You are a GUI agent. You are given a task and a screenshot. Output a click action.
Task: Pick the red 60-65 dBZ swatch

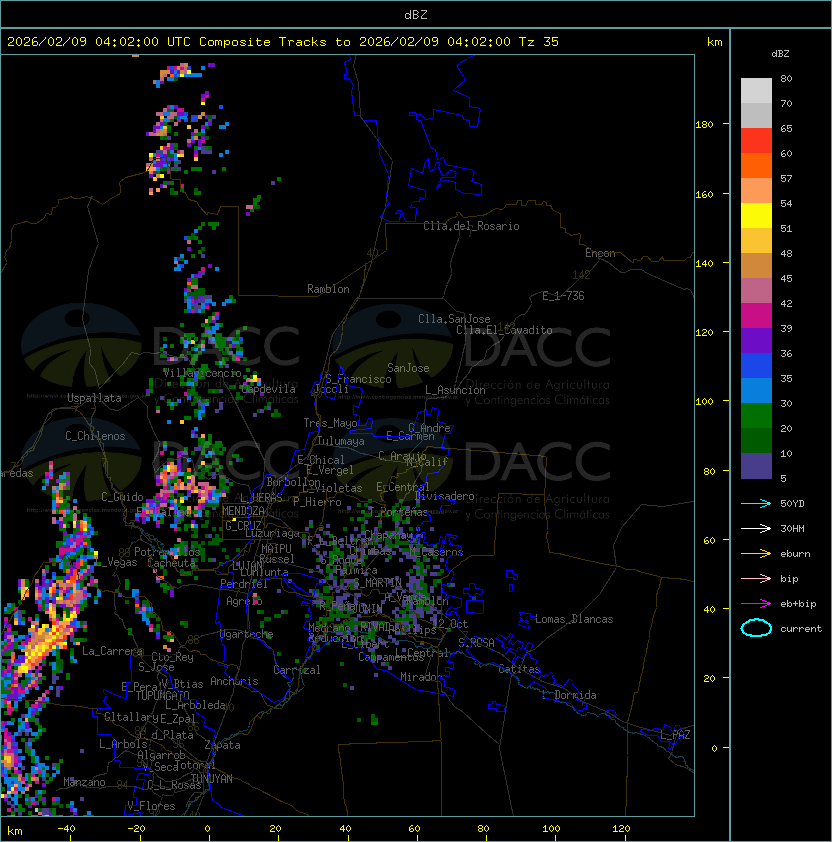point(756,141)
